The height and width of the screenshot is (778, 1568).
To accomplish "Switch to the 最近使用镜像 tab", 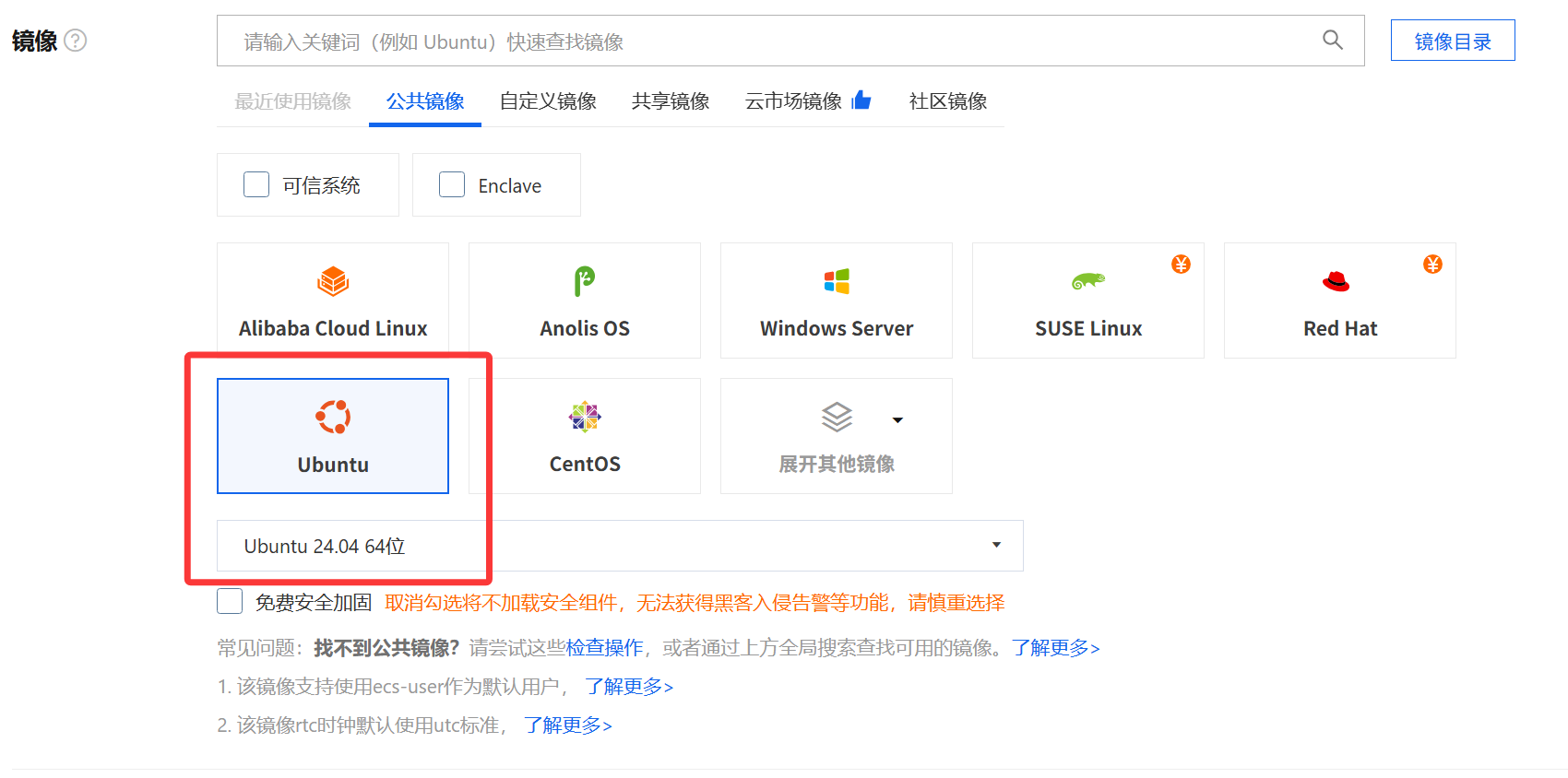I will click(292, 101).
